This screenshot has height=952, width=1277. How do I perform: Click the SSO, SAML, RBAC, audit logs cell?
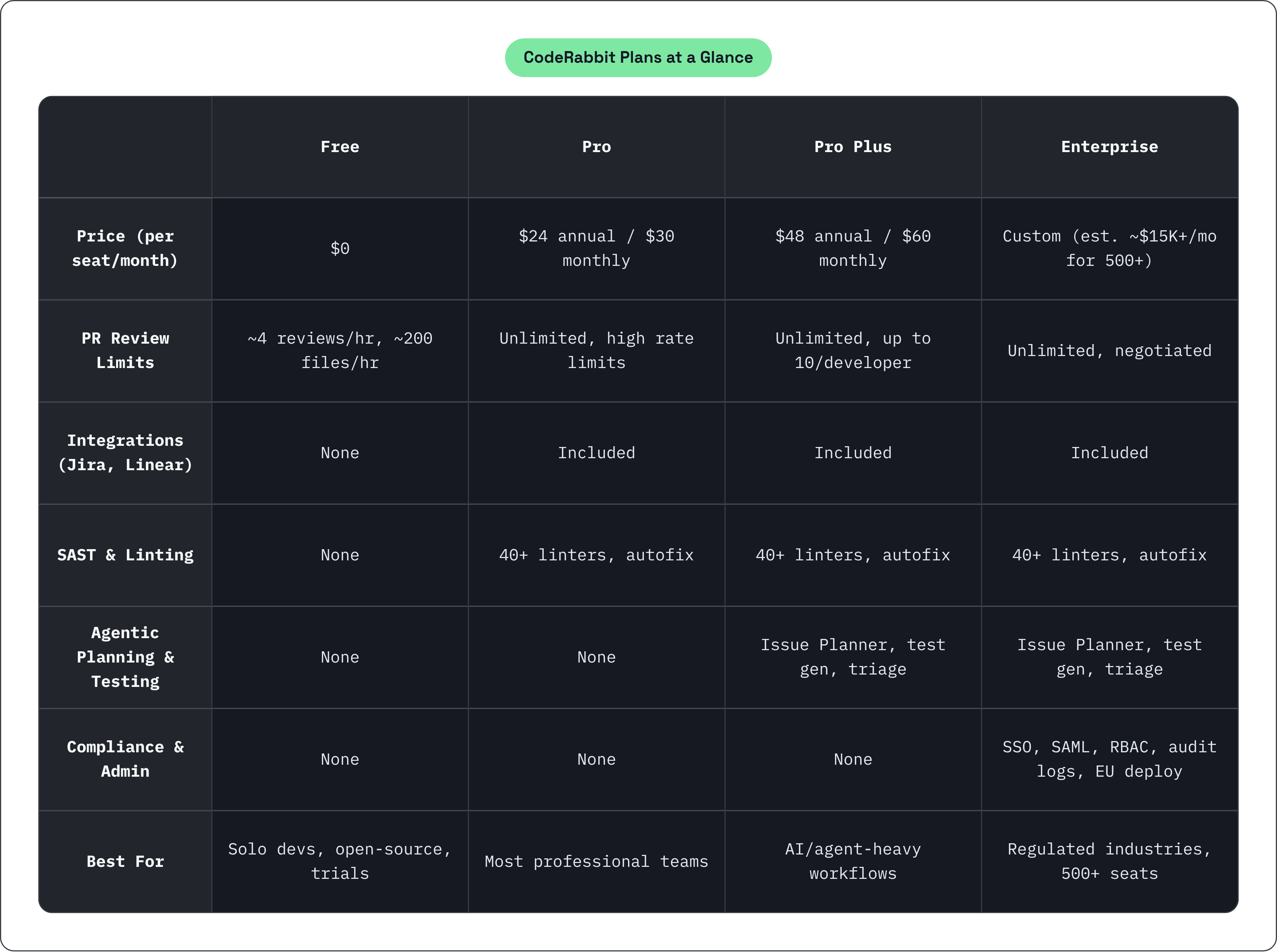click(1109, 759)
